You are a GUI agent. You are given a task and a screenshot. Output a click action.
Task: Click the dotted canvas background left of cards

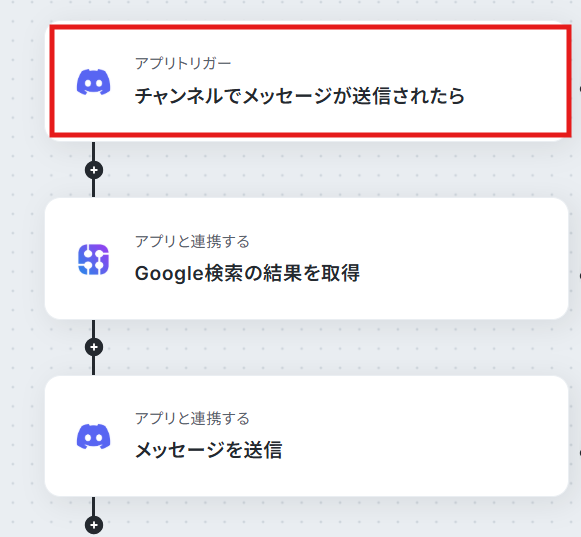pos(22,259)
